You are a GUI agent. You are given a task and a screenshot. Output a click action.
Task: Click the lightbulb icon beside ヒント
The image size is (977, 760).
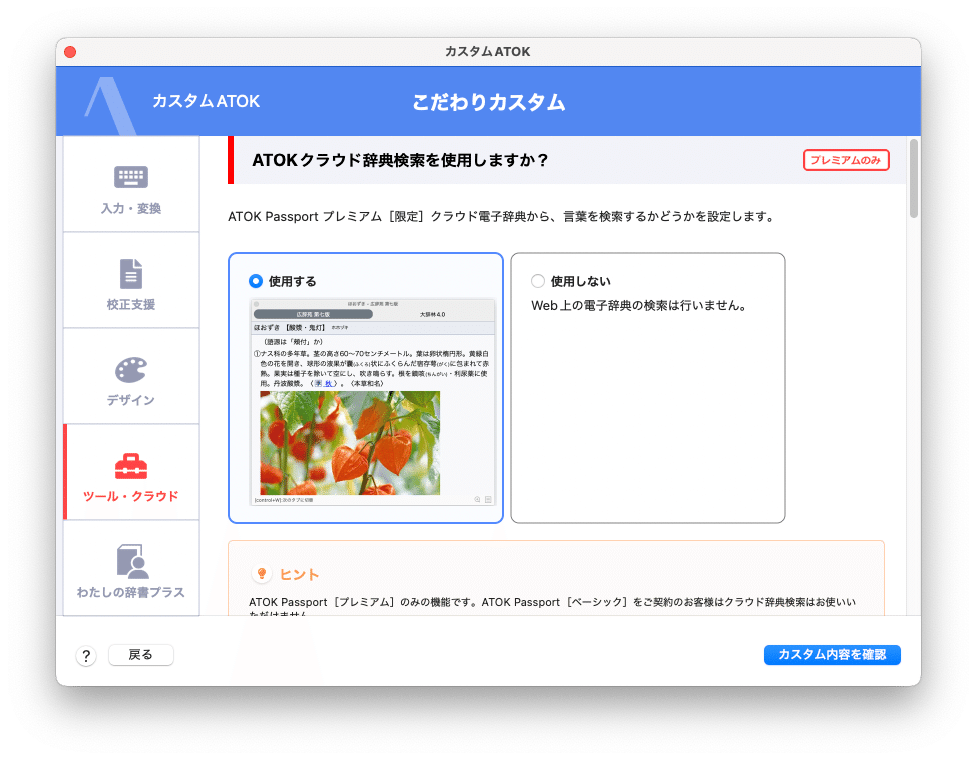[x=262, y=573]
